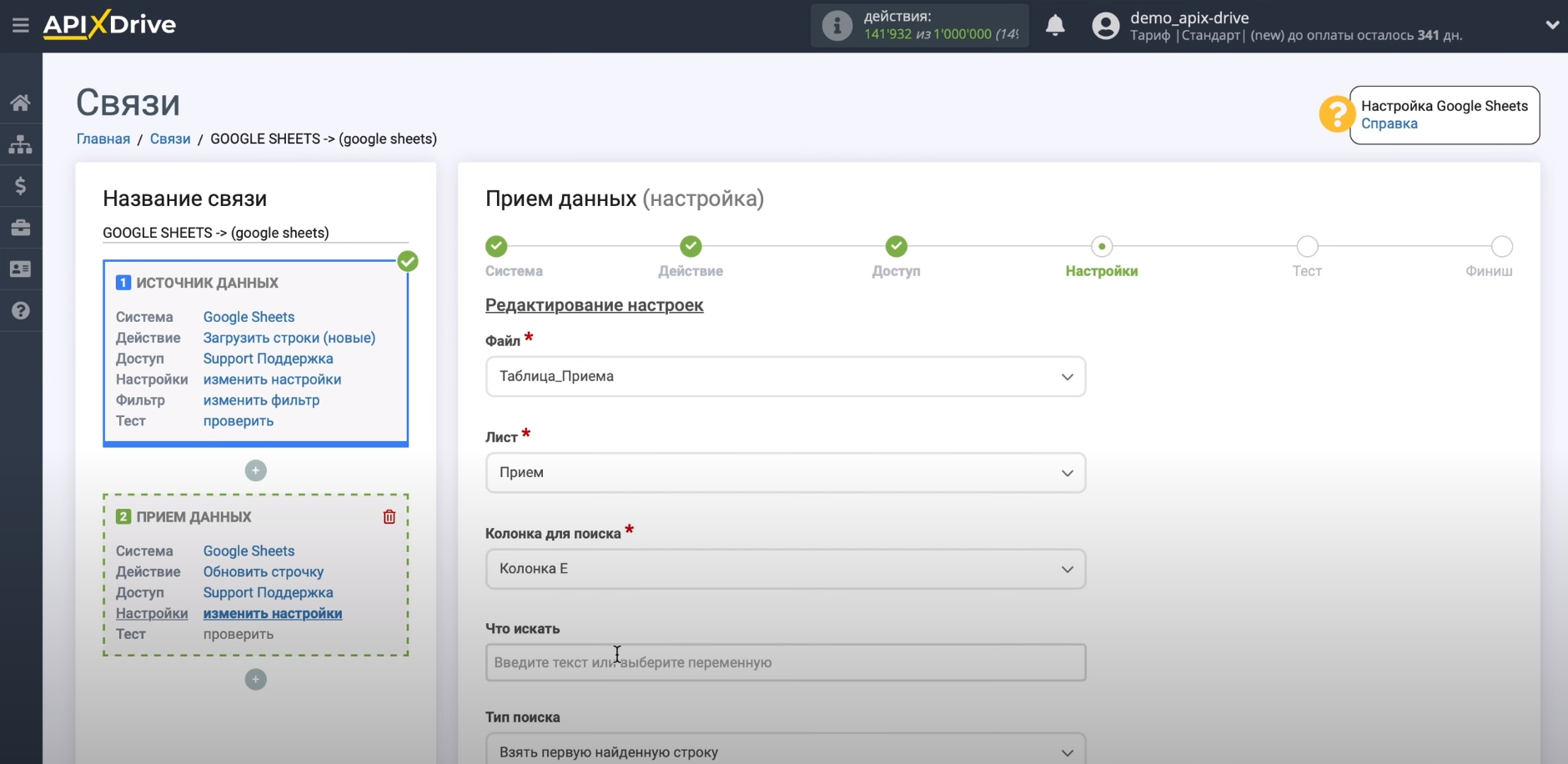The image size is (1568, 764).
Task: Open the question mark help sidebar icon
Action: [21, 311]
